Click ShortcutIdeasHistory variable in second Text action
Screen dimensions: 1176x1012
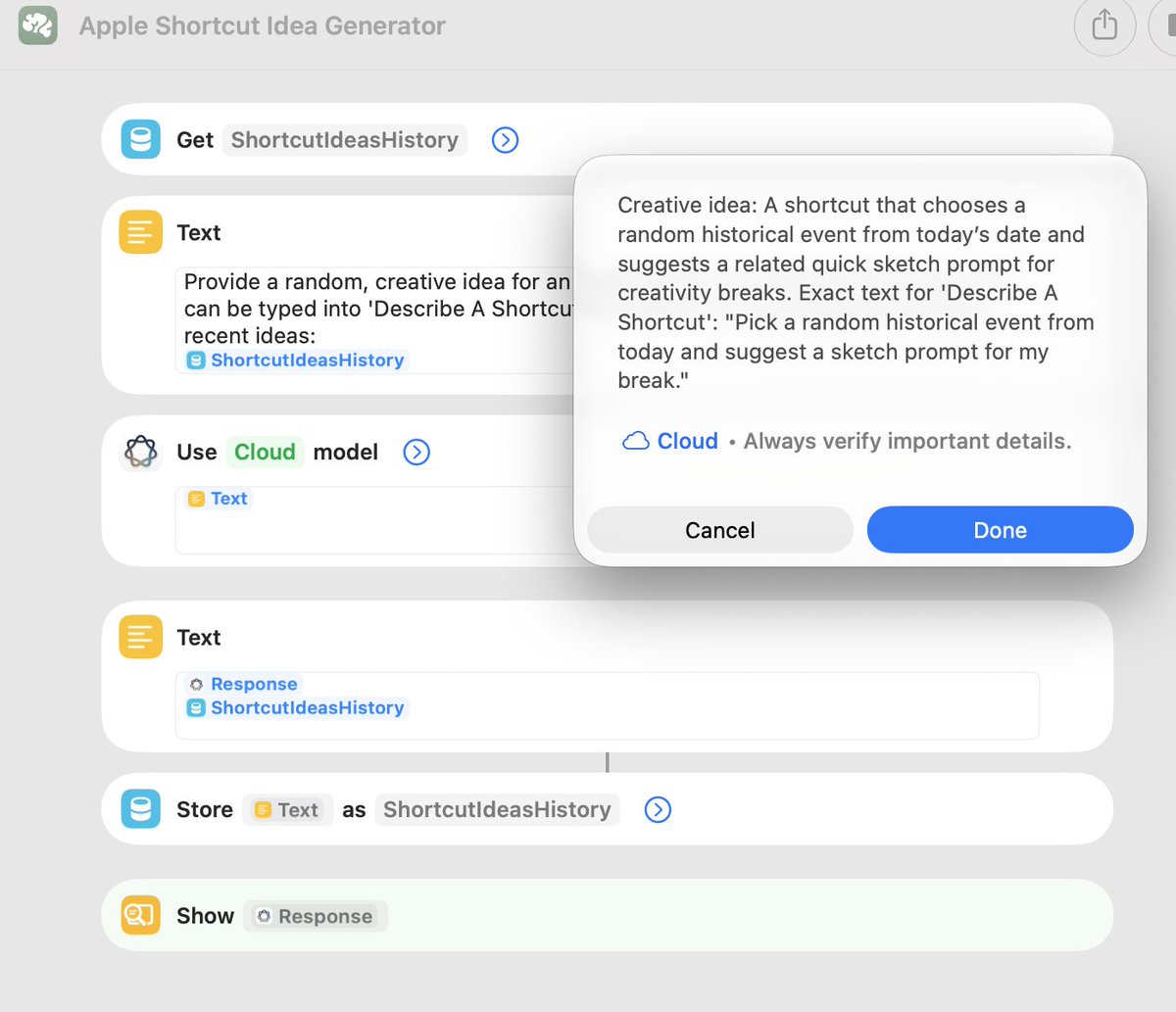point(296,707)
